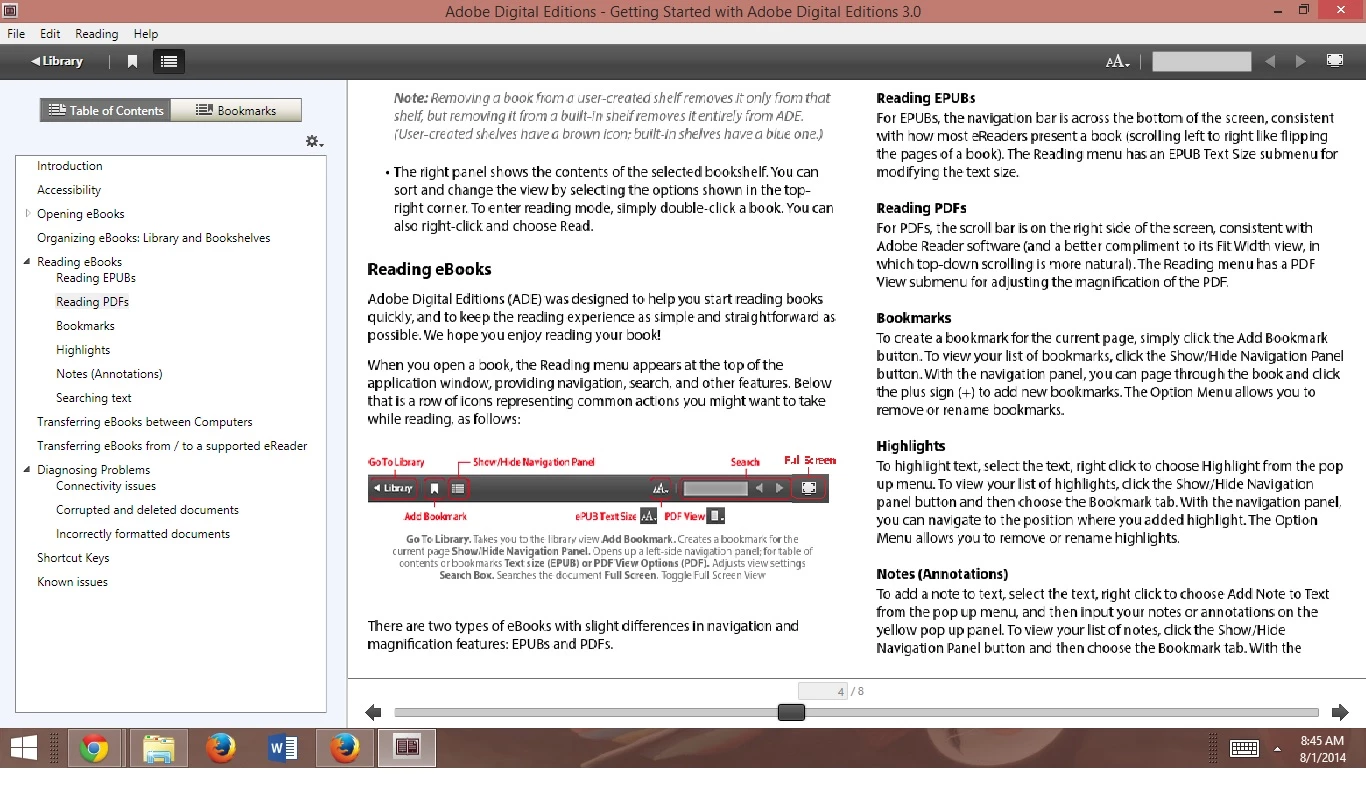Click the search box in the toolbar
This screenshot has width=1366, height=800.
click(x=1201, y=61)
